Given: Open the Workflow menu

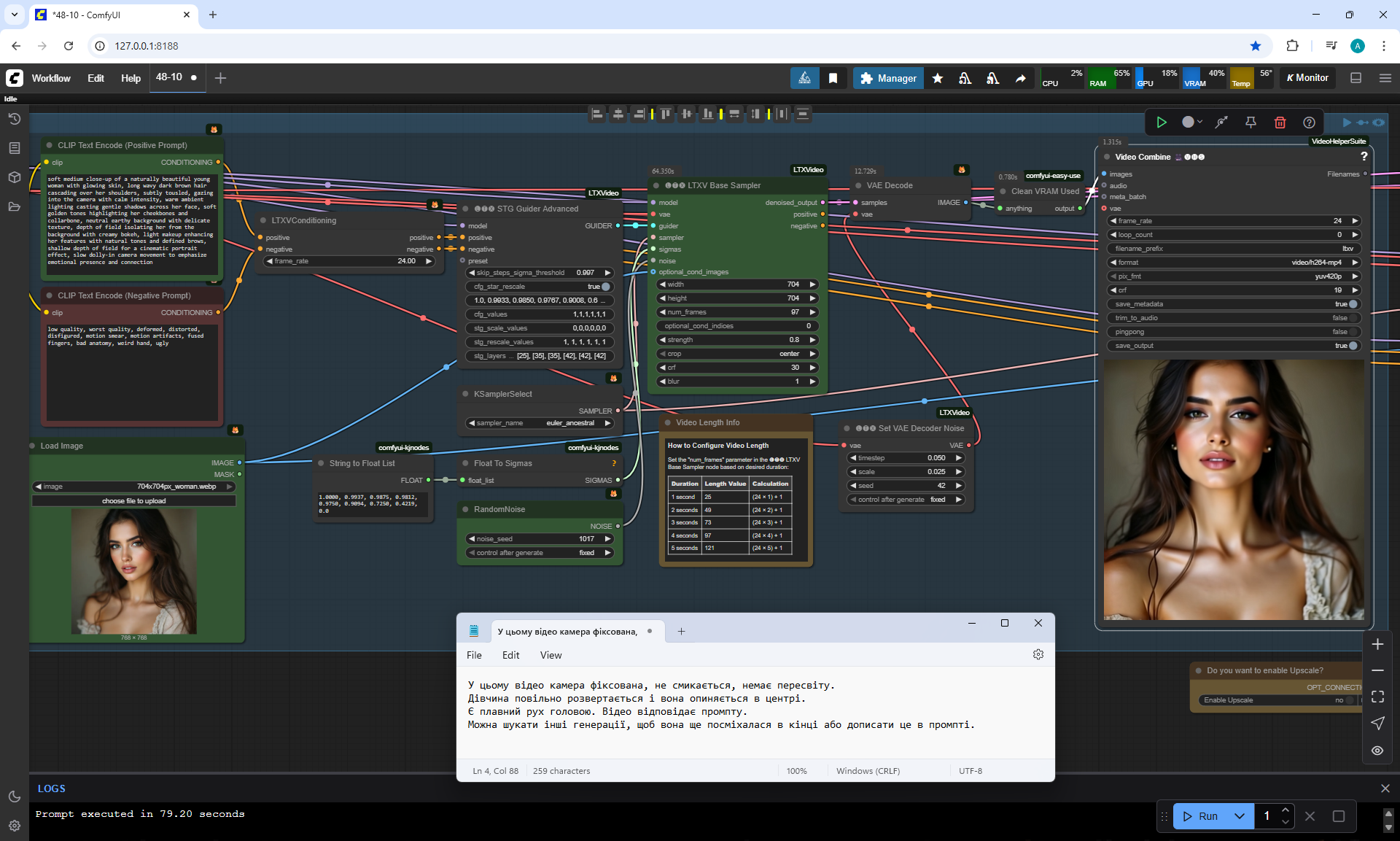Looking at the screenshot, I should pyautogui.click(x=51, y=78).
